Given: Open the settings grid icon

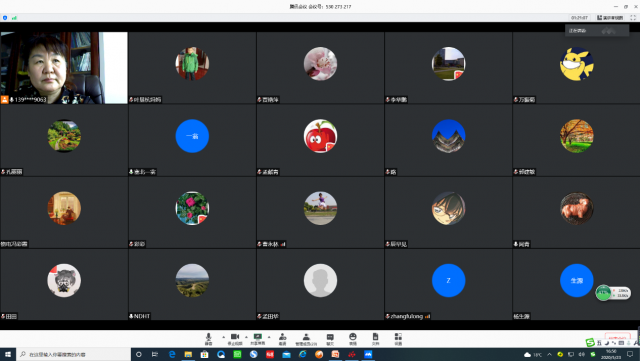Looking at the screenshot, I should pyautogui.click(x=398, y=339).
